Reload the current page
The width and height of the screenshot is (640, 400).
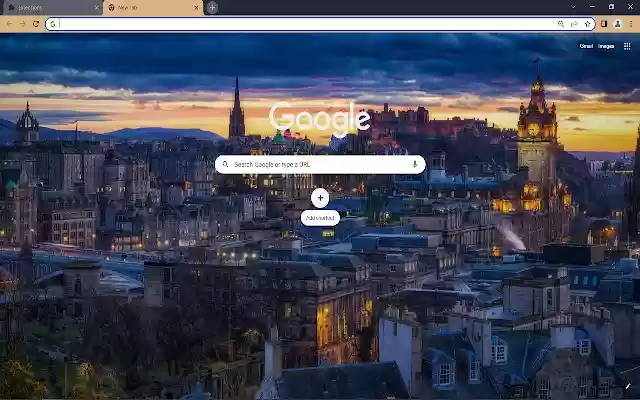pos(36,24)
